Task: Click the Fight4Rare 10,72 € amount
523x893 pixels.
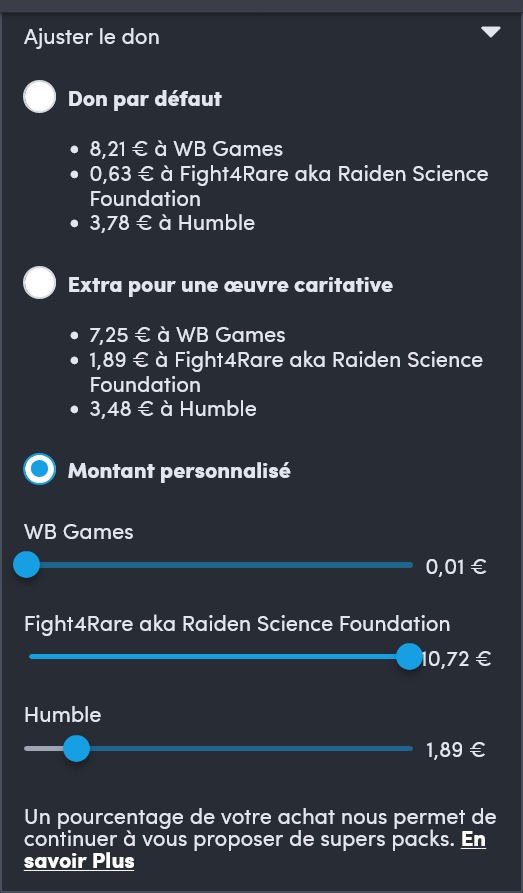Action: coord(456,659)
